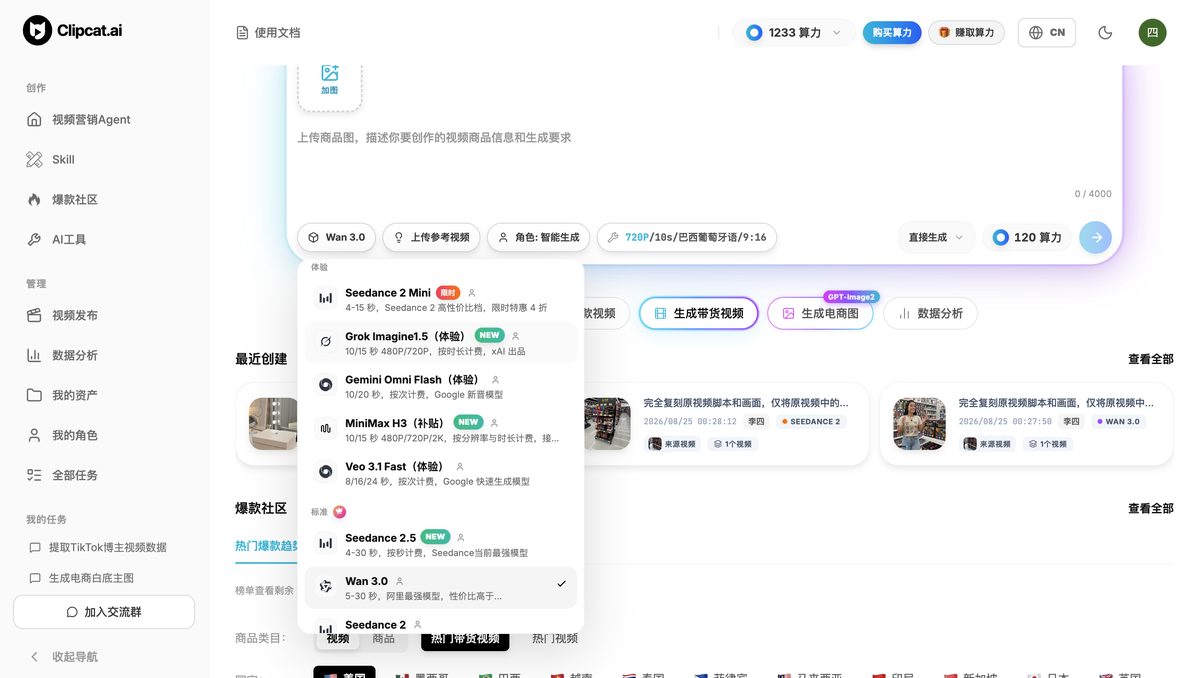Select the 热门视频 filter
The width and height of the screenshot is (1200, 678).
click(555, 639)
